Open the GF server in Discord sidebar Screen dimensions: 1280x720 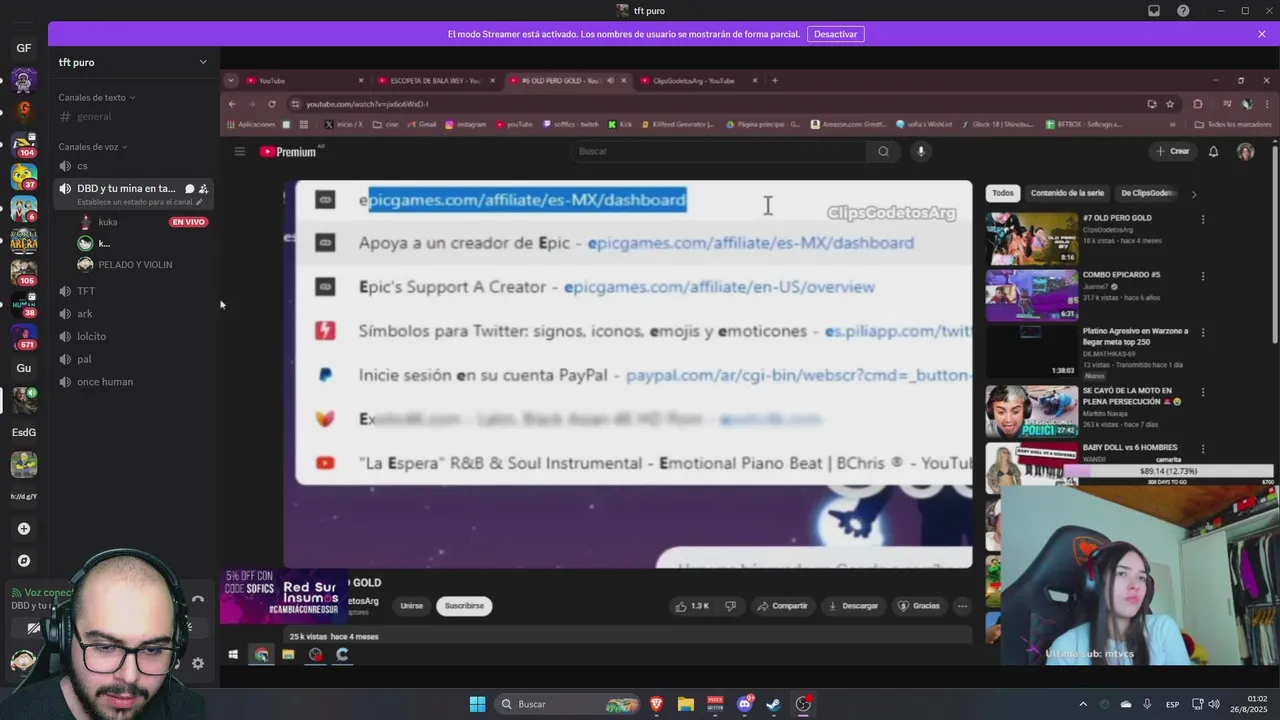pyautogui.click(x=24, y=48)
